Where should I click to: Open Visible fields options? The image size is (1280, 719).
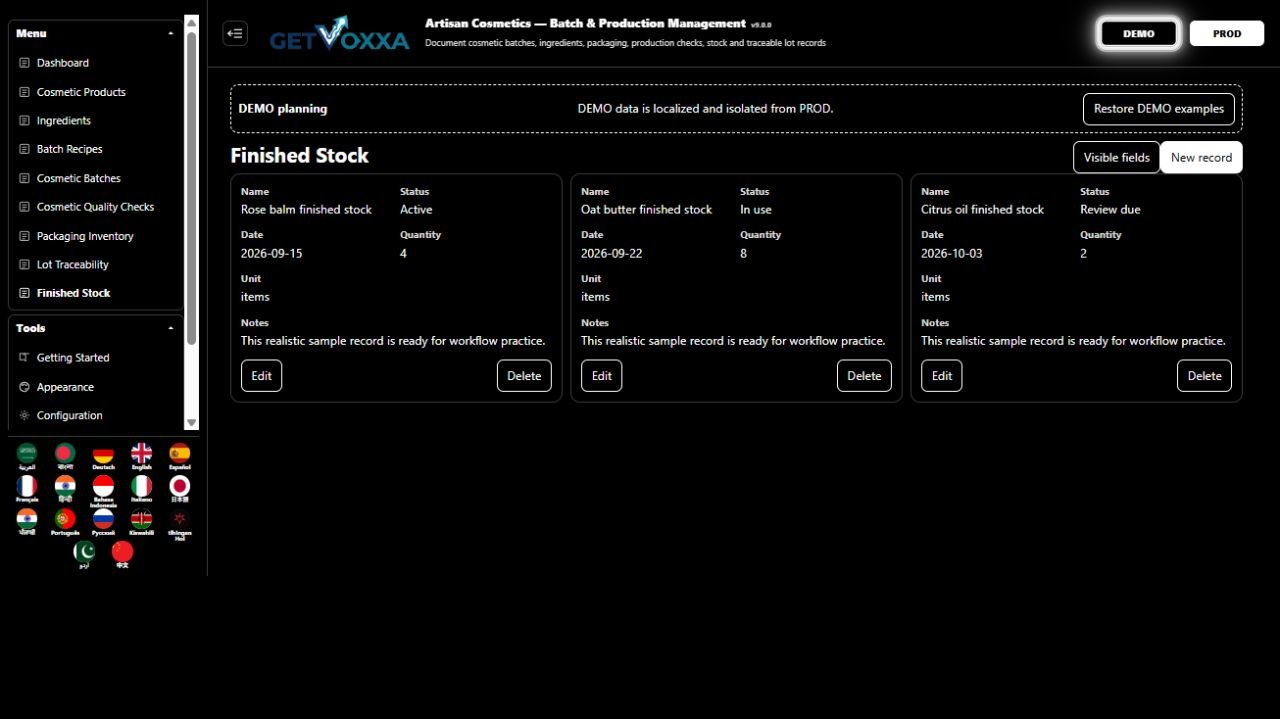1116,157
